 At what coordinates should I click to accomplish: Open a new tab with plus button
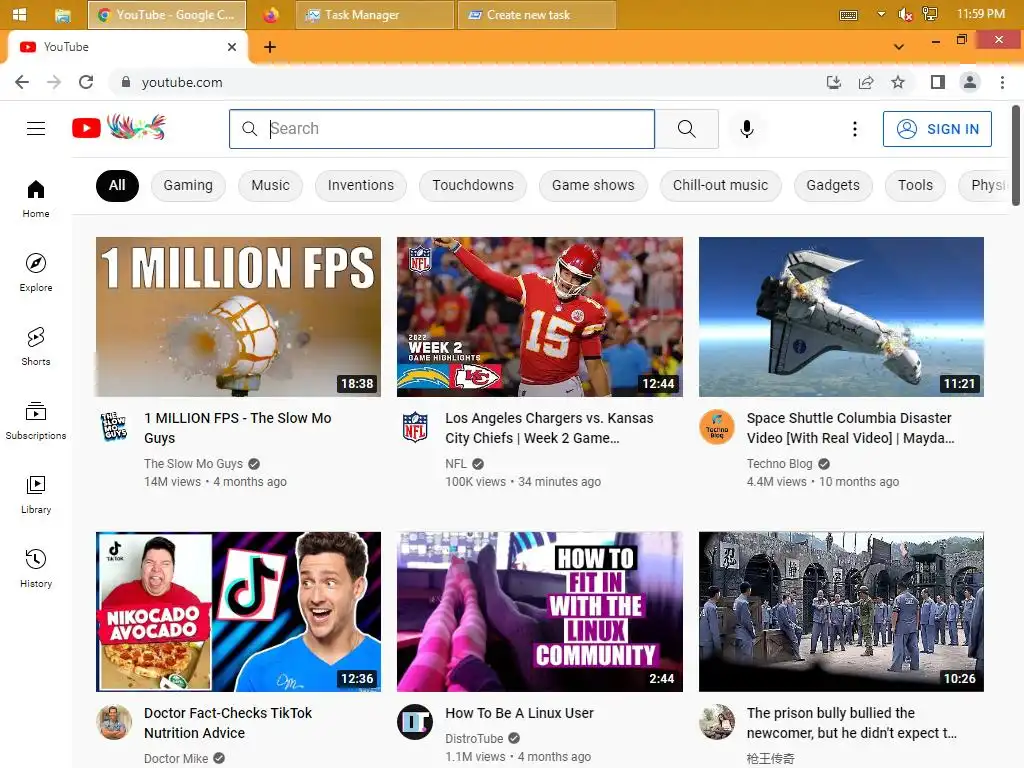pyautogui.click(x=270, y=47)
